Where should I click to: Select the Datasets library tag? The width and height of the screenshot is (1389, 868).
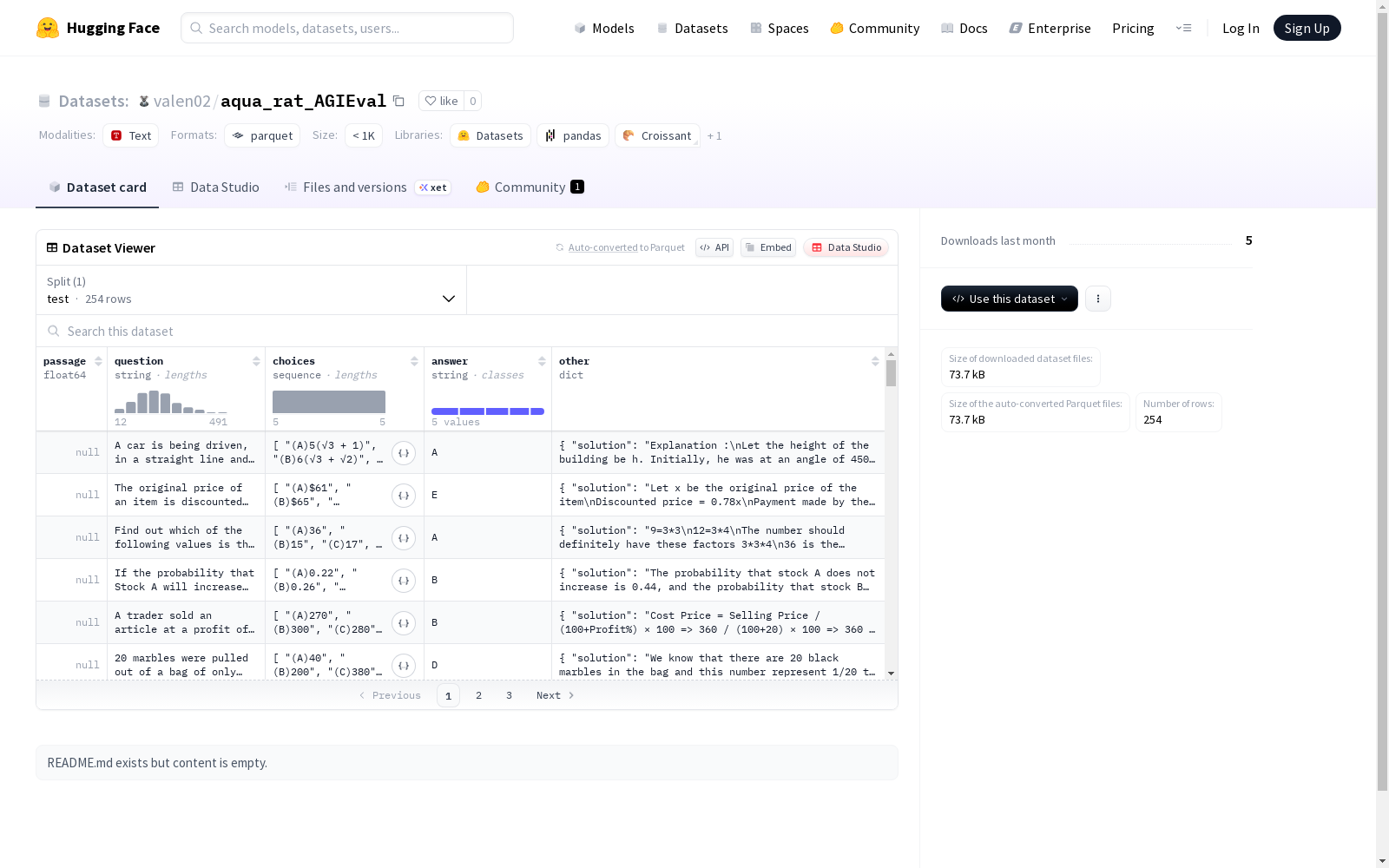click(490, 135)
